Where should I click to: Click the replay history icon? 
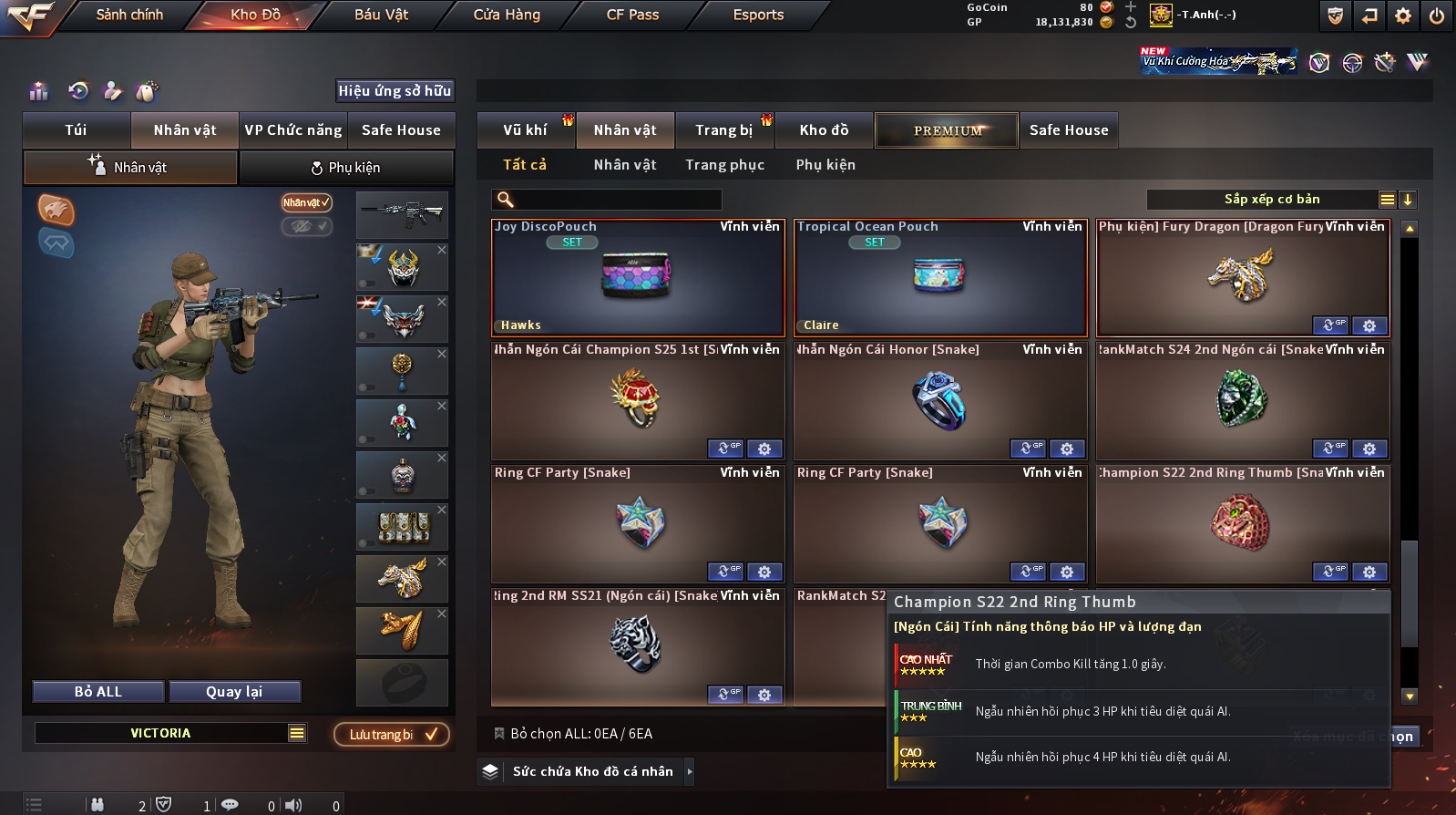[x=78, y=90]
